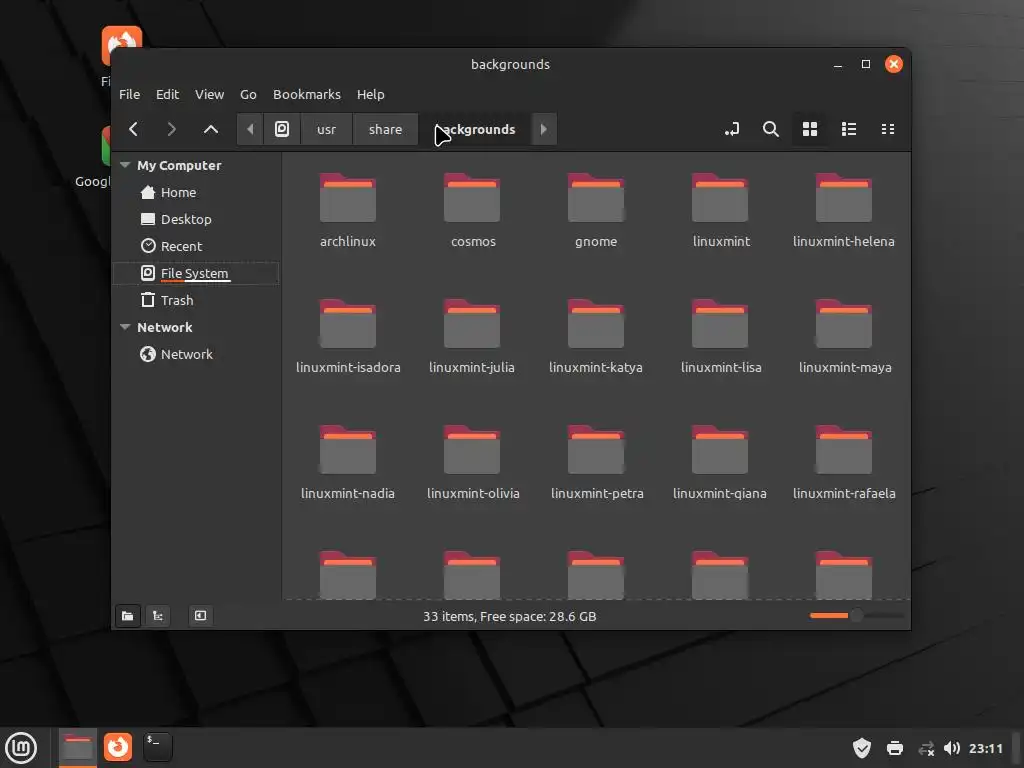
Task: Select the linuxmint-olivia folder icon
Action: coord(472,449)
